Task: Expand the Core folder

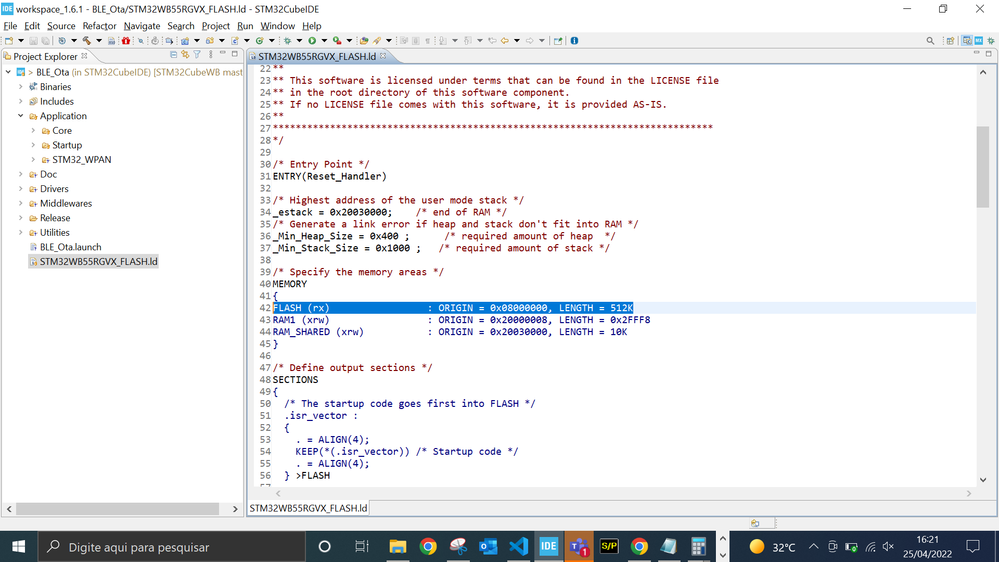Action: click(x=33, y=131)
